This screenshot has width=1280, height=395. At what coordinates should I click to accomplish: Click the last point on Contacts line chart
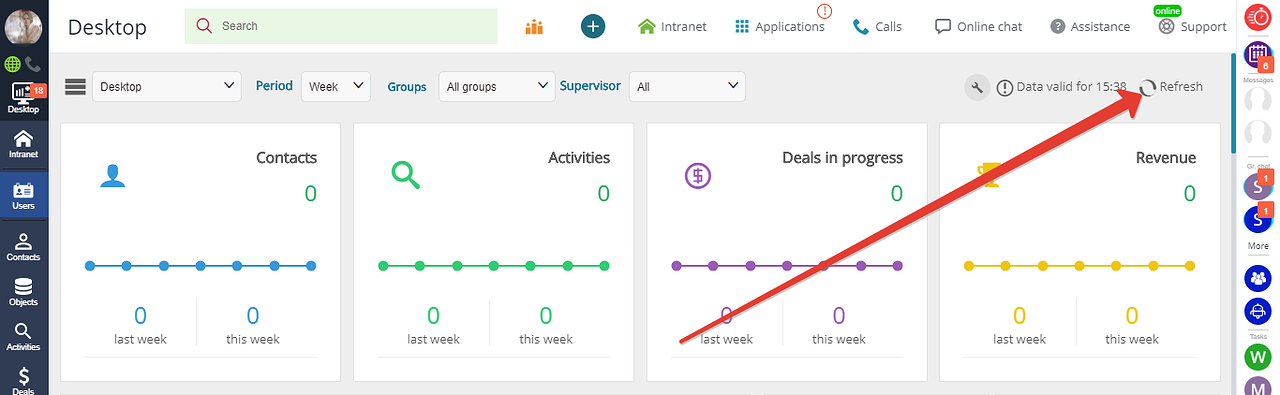click(x=311, y=266)
